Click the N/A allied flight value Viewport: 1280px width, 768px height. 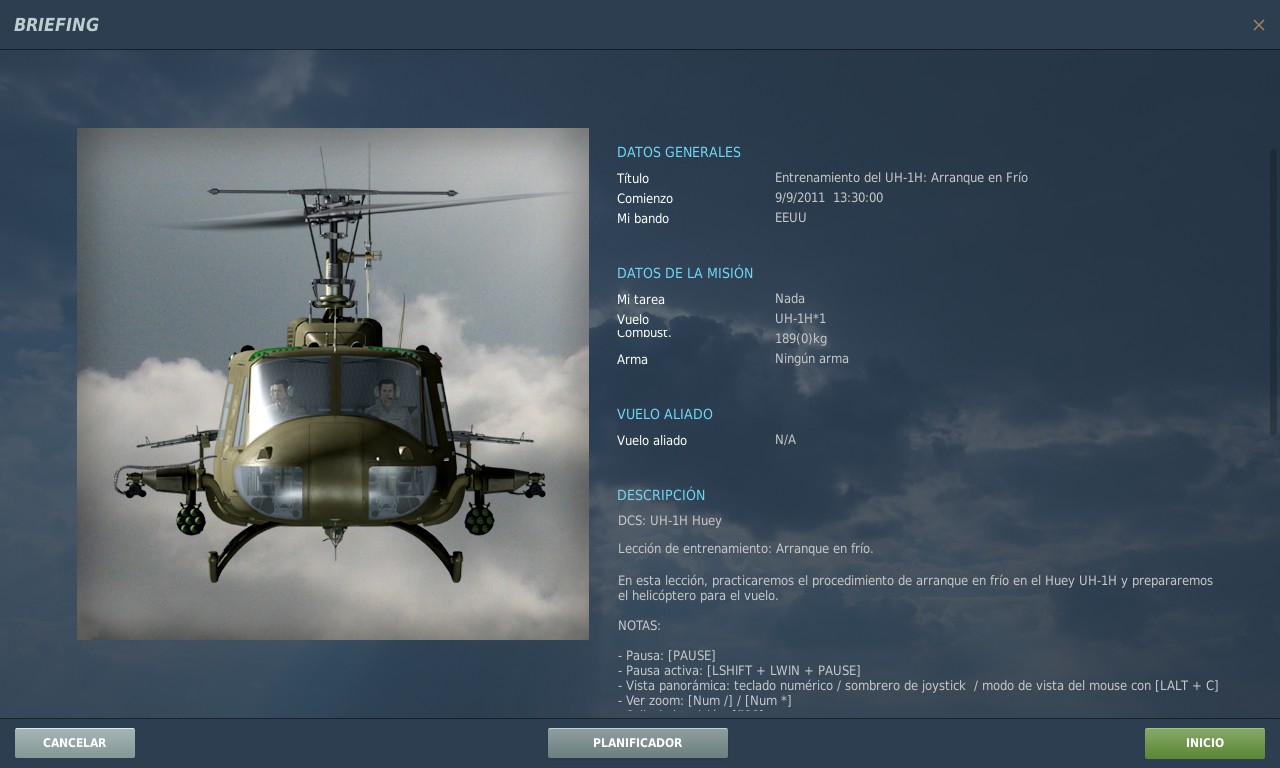(x=785, y=440)
